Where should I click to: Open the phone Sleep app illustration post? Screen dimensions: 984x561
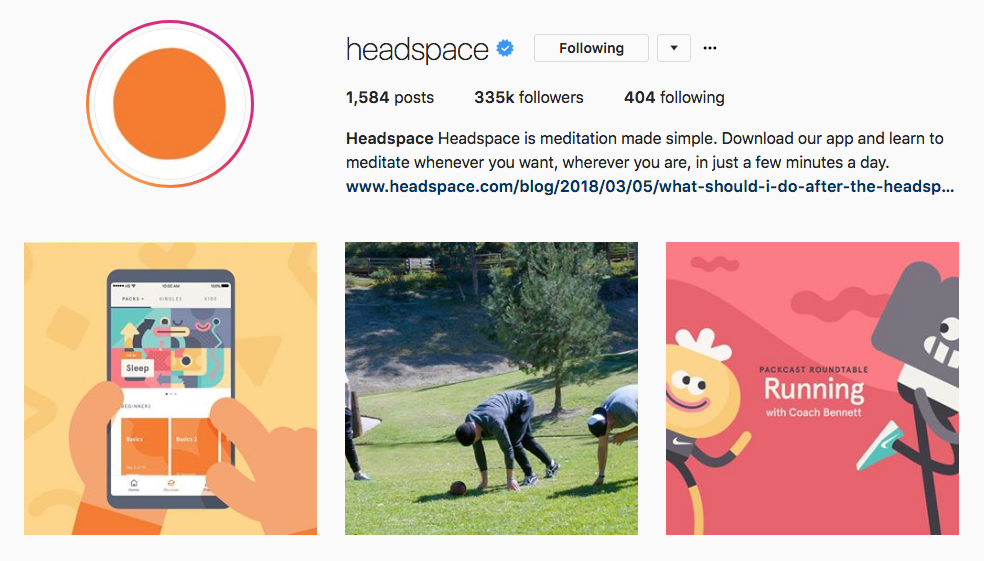[171, 388]
